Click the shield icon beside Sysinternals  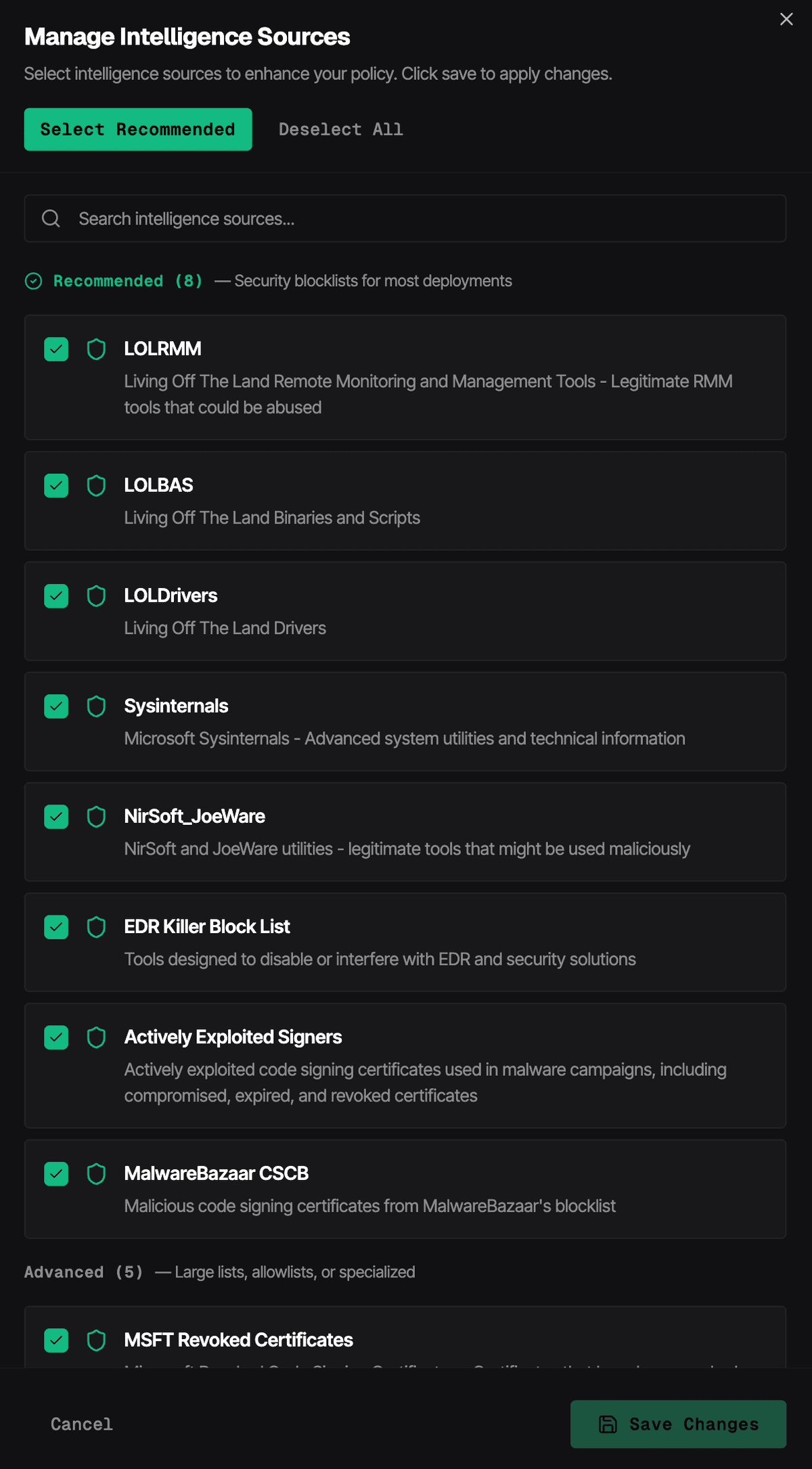tap(96, 706)
